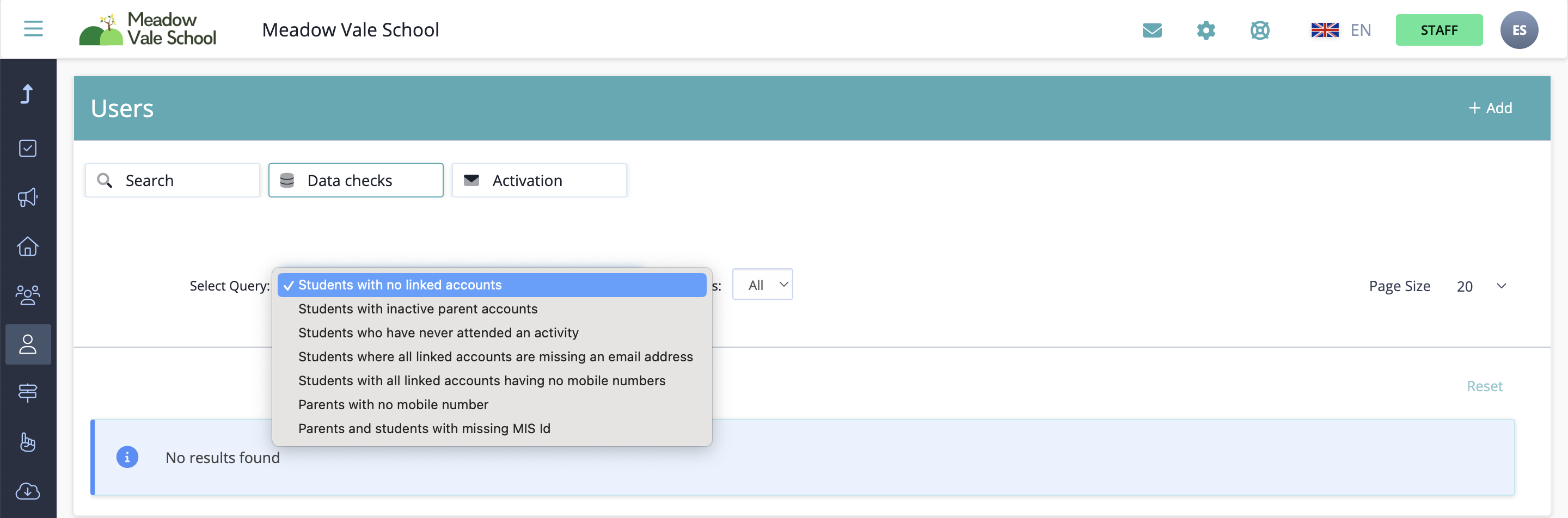The height and width of the screenshot is (518, 1568).
Task: Switch to the Activation tab
Action: pos(538,181)
